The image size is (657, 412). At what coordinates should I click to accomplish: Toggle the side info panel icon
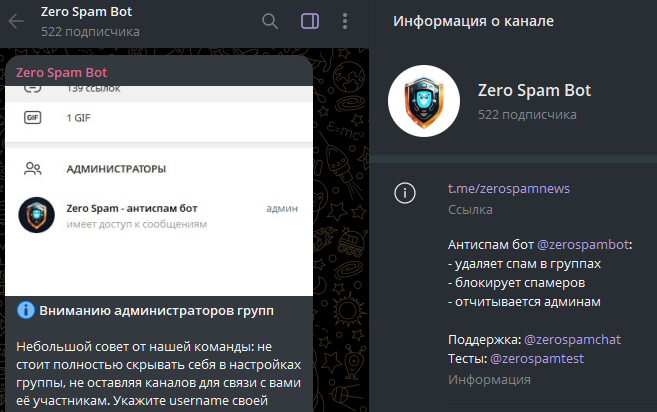click(310, 21)
